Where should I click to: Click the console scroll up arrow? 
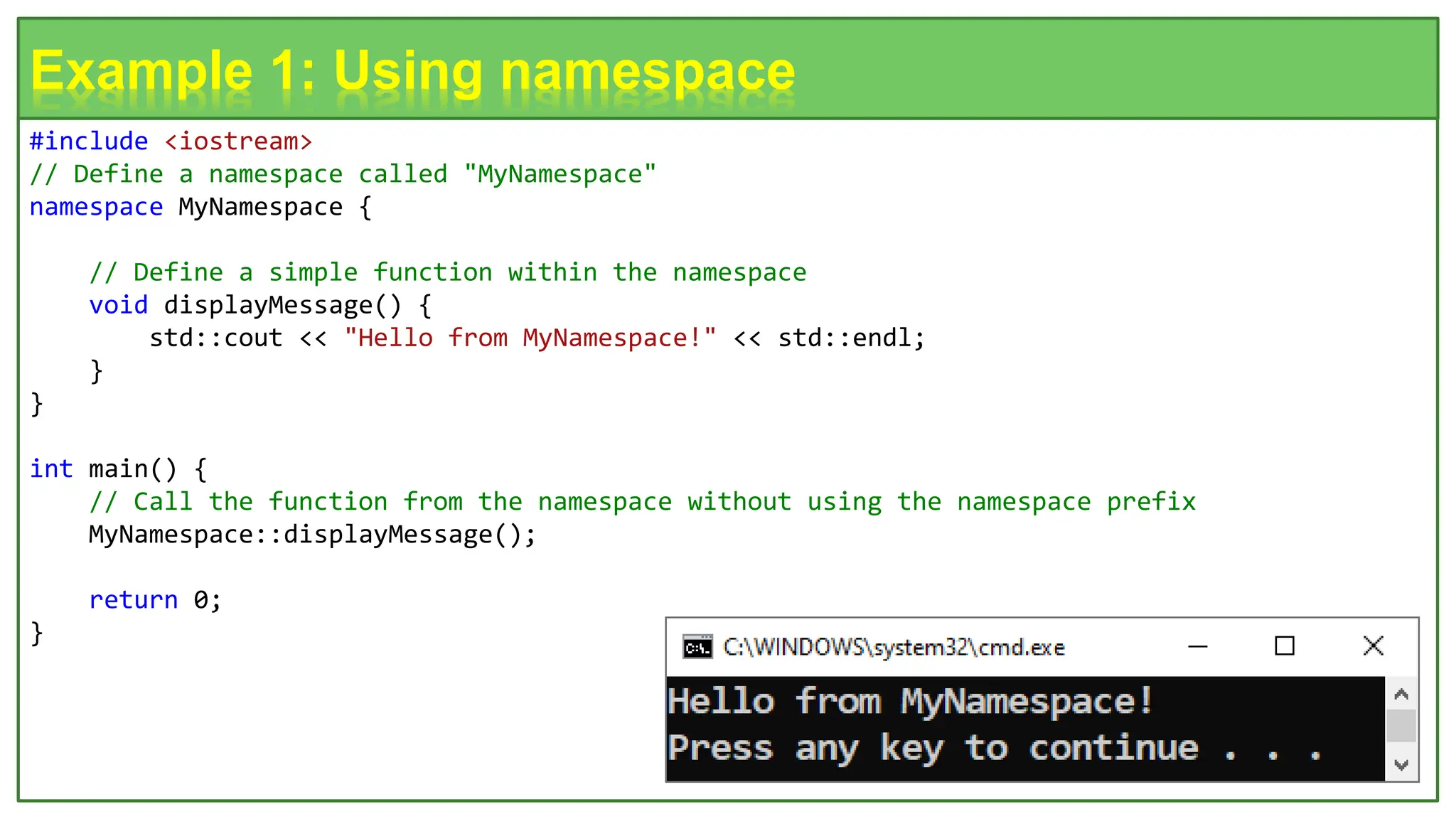point(1401,695)
